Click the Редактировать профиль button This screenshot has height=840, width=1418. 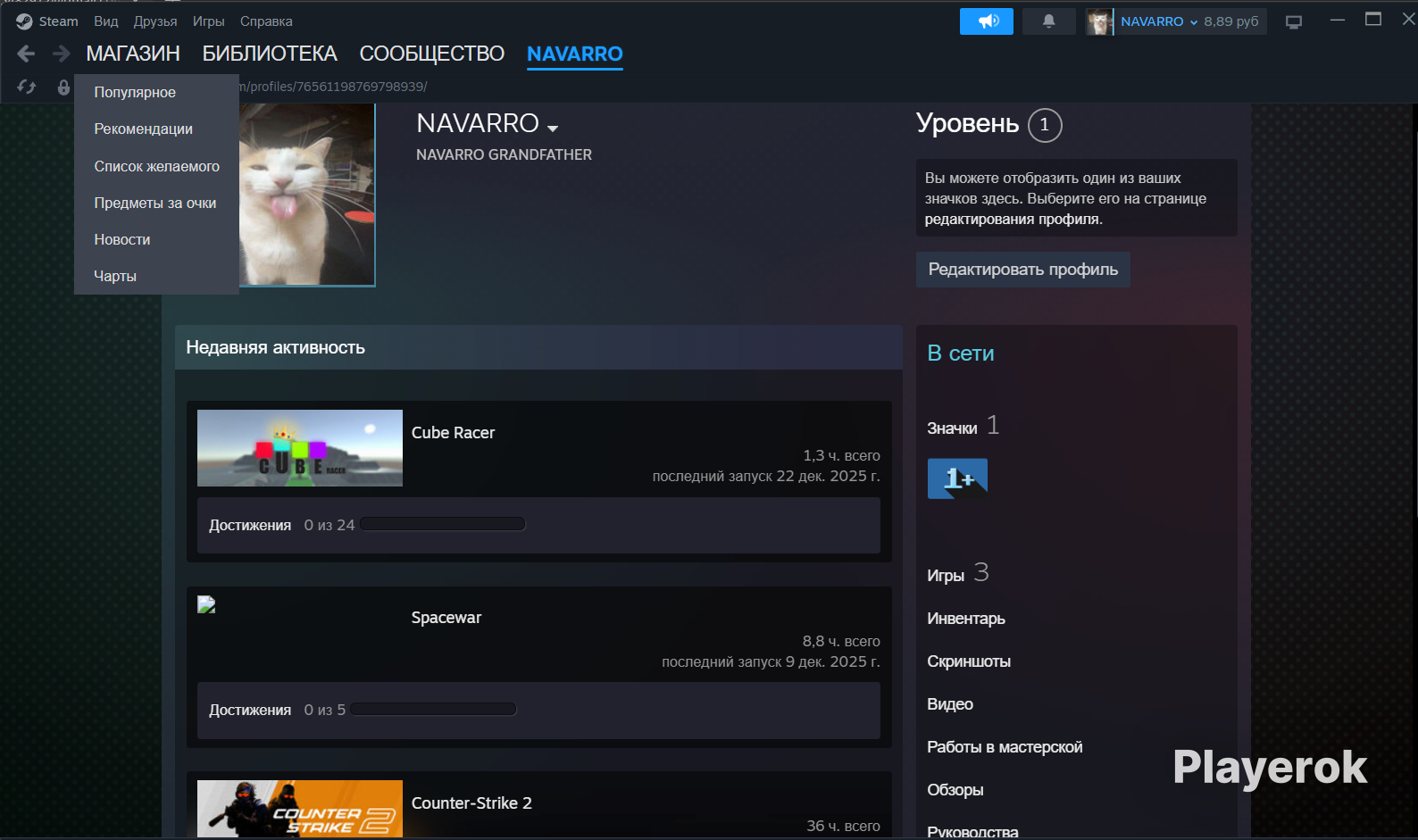(1023, 270)
